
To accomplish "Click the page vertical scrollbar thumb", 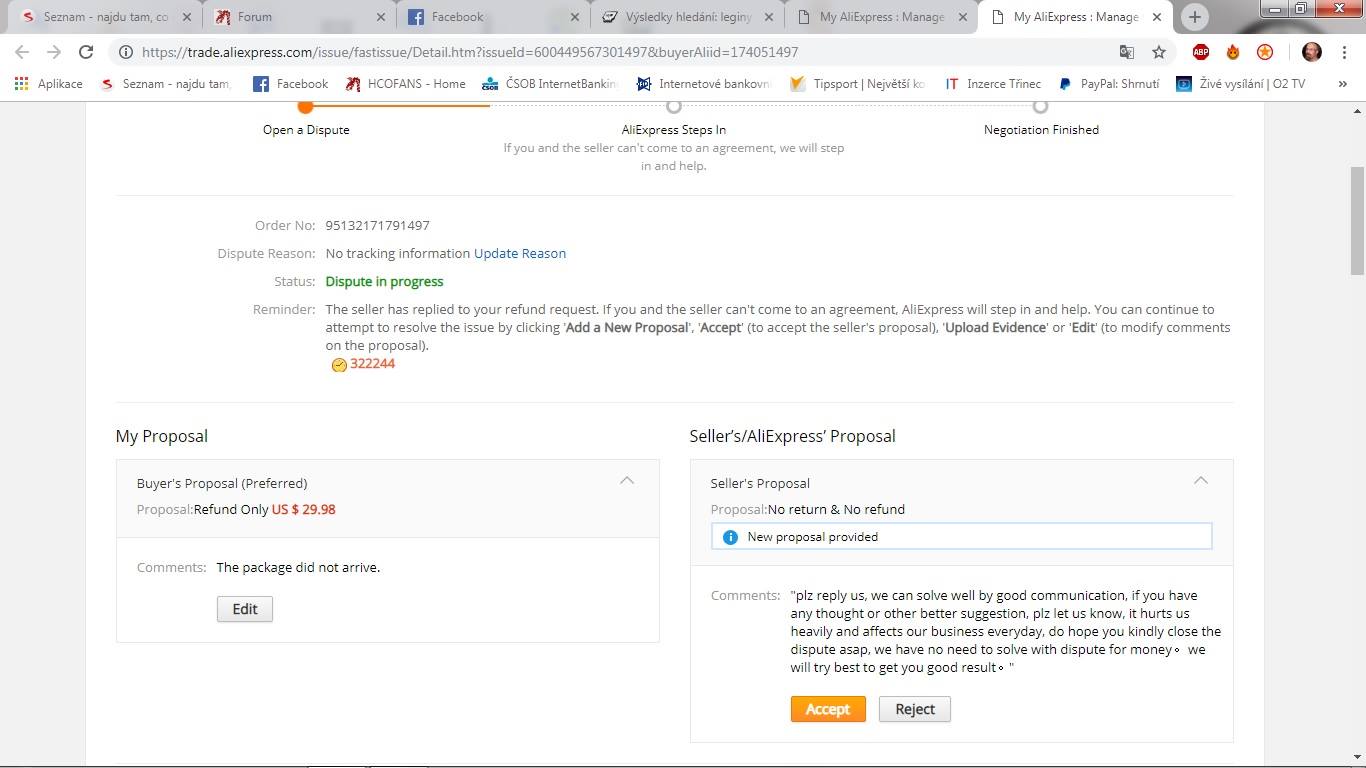I will pyautogui.click(x=1357, y=220).
